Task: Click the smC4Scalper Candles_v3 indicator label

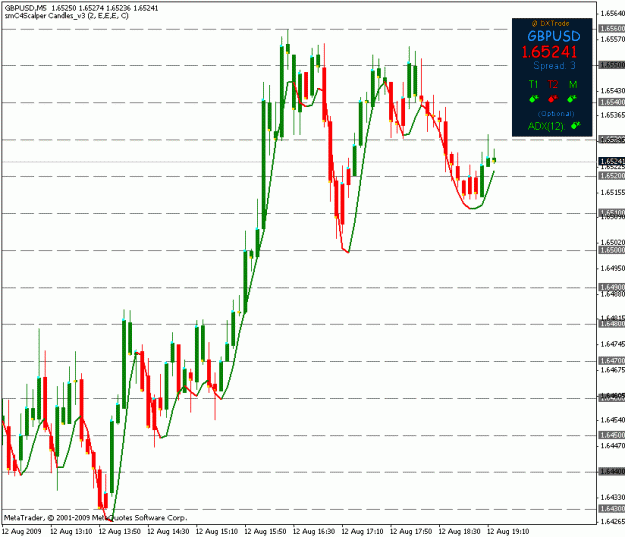Action: pyautogui.click(x=67, y=16)
